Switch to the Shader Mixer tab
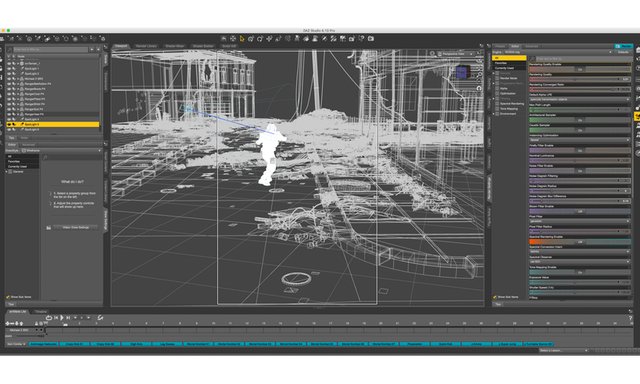The image size is (640, 384). tap(175, 46)
